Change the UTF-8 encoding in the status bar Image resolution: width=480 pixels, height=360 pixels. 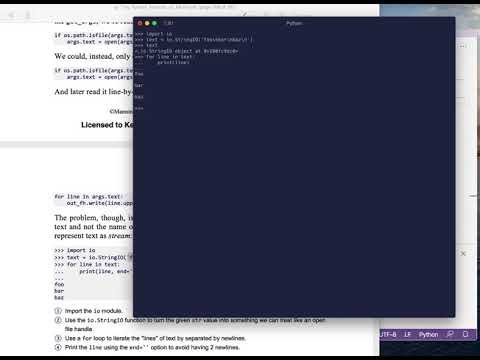(388, 334)
